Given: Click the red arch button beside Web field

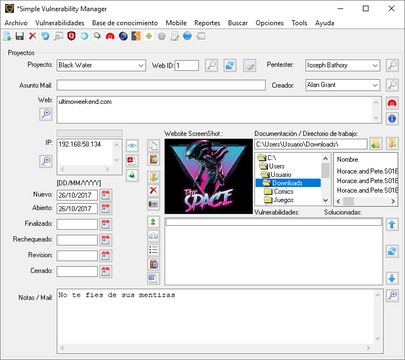Looking at the screenshot, I should (392, 103).
